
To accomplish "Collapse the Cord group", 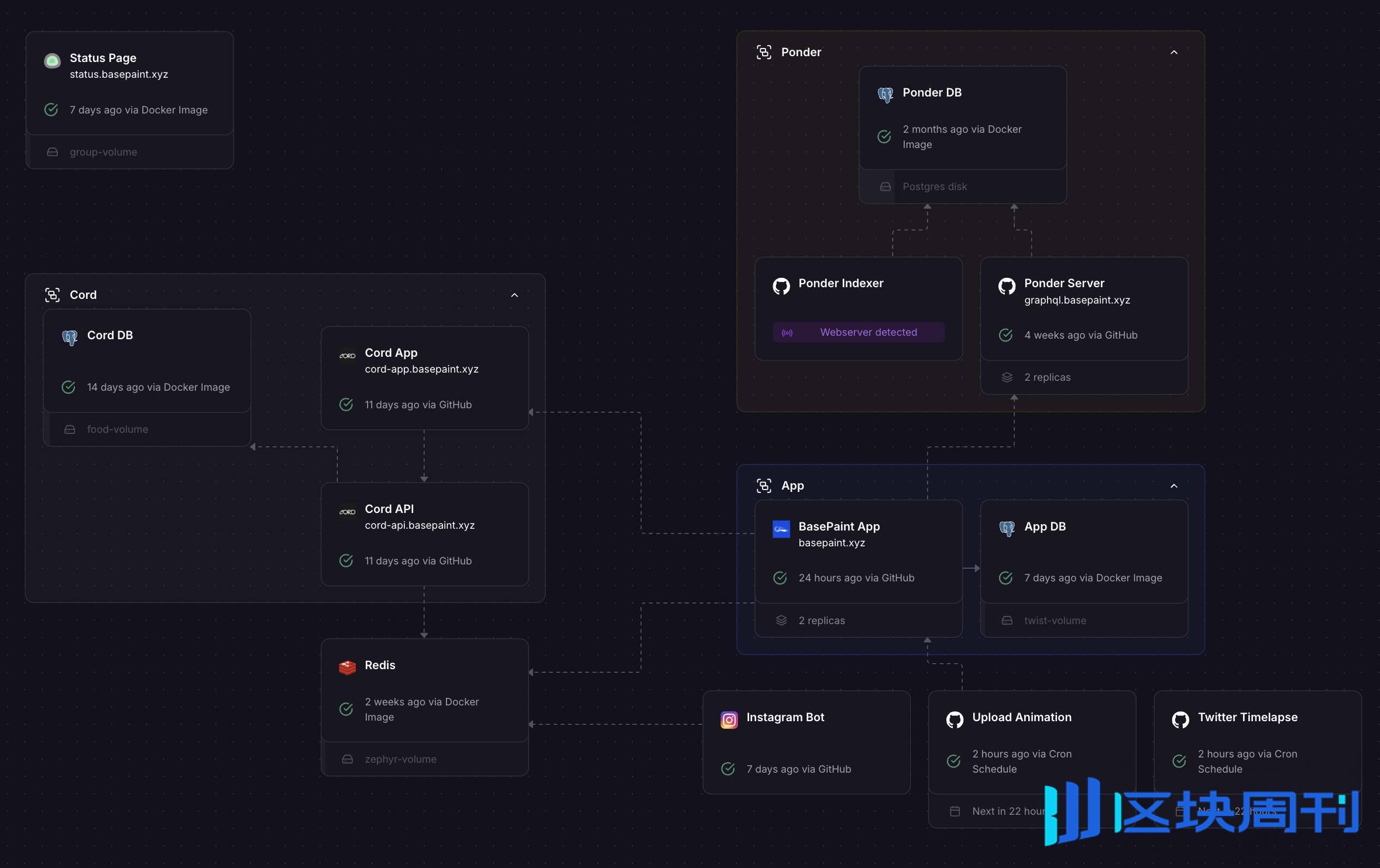I will pos(514,295).
